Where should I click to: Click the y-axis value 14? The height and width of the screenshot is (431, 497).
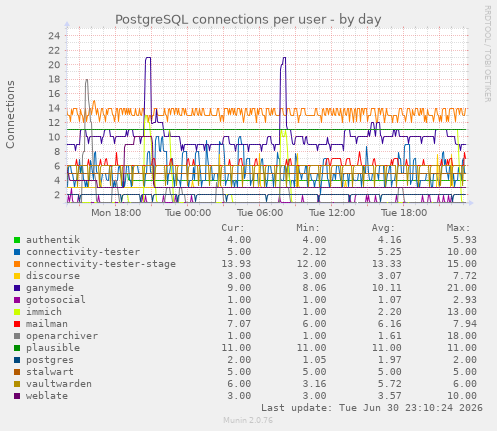point(54,108)
